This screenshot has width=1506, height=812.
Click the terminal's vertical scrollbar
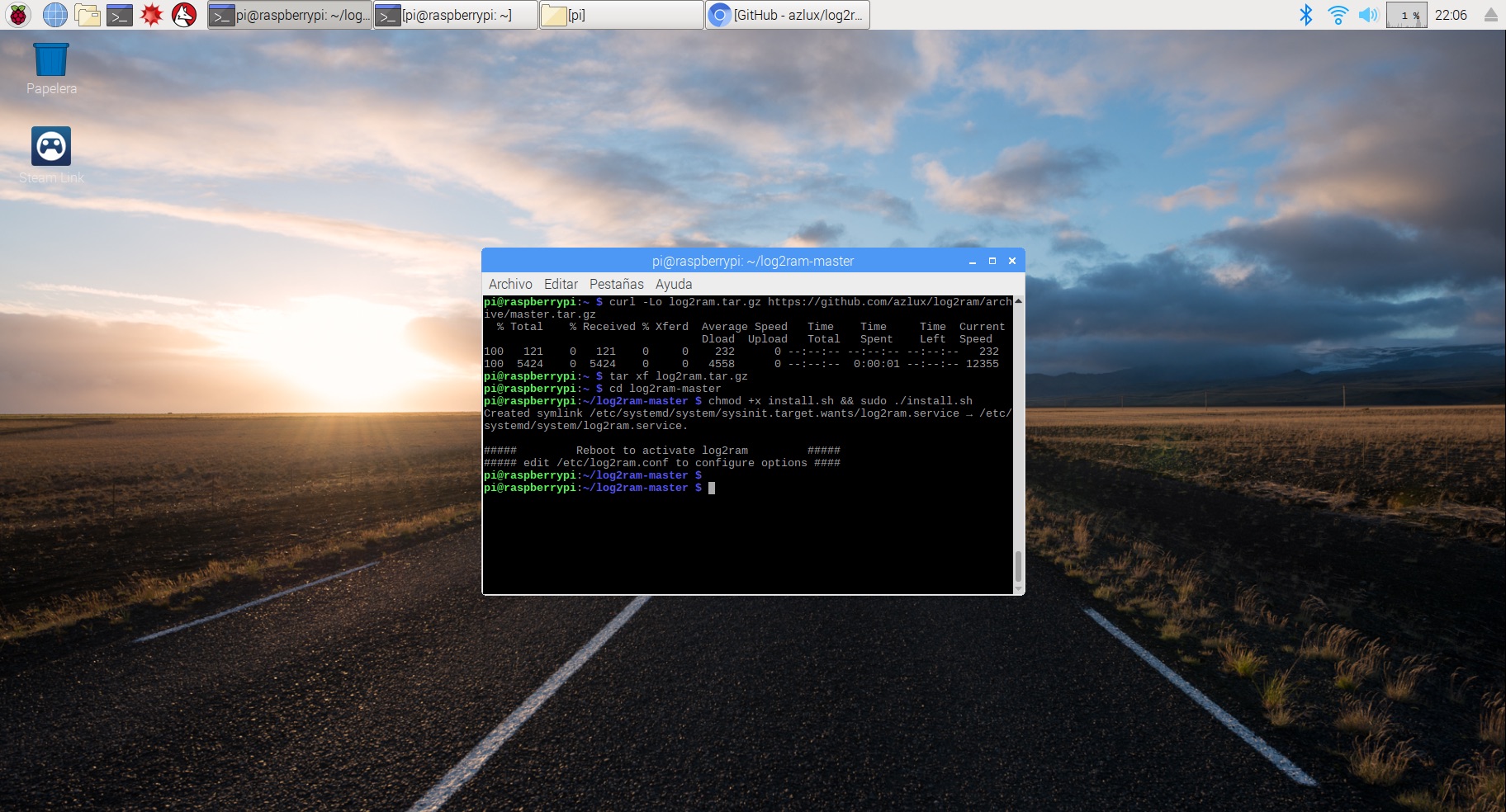pos(1018,566)
